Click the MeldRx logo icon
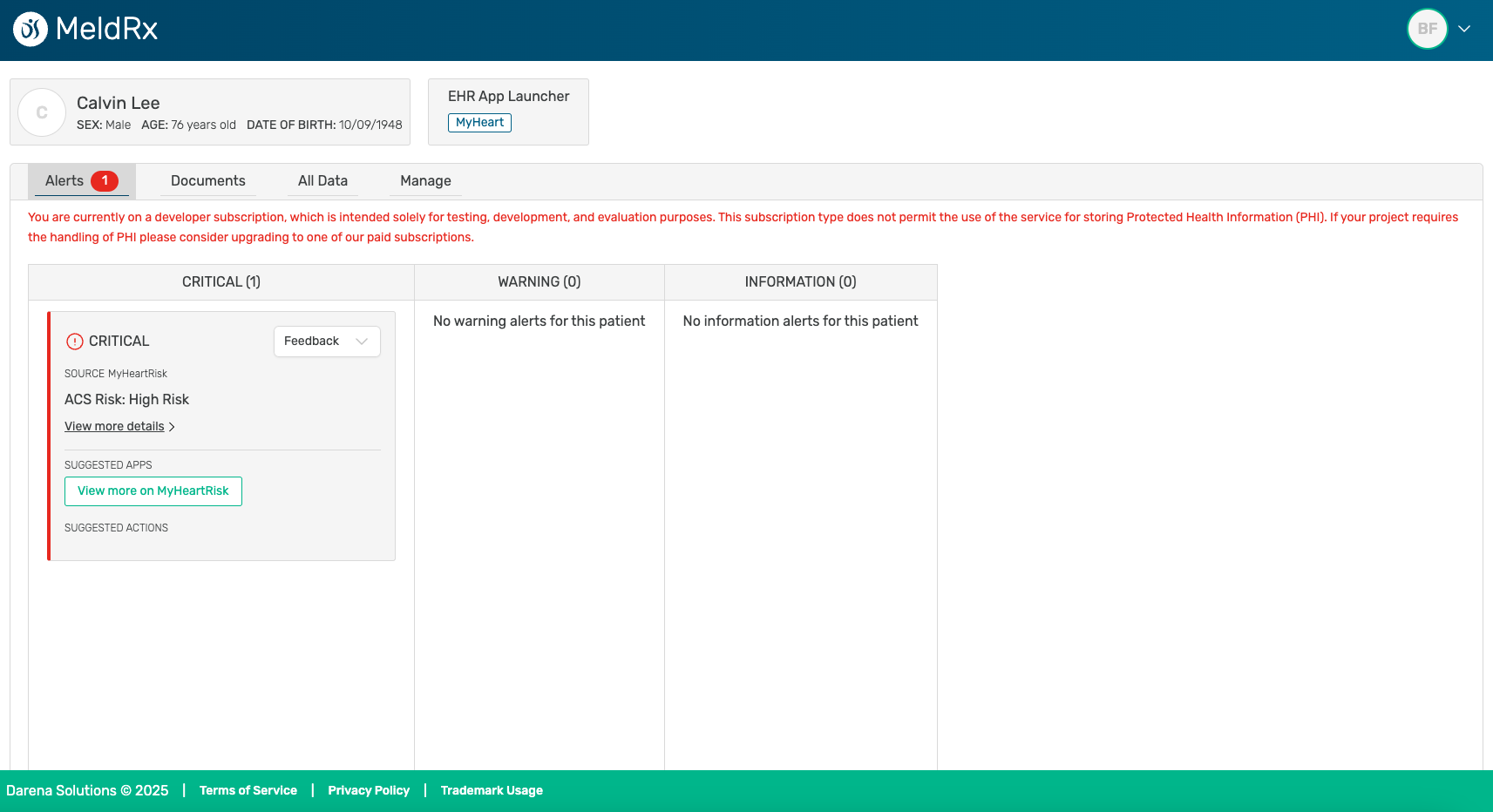Screen dimensions: 1493x812 click(x=31, y=30)
